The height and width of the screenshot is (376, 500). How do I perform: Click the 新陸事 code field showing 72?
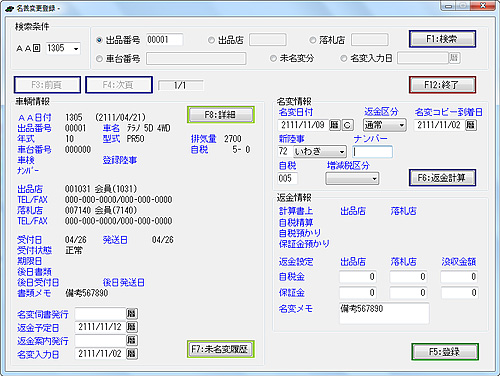click(284, 152)
